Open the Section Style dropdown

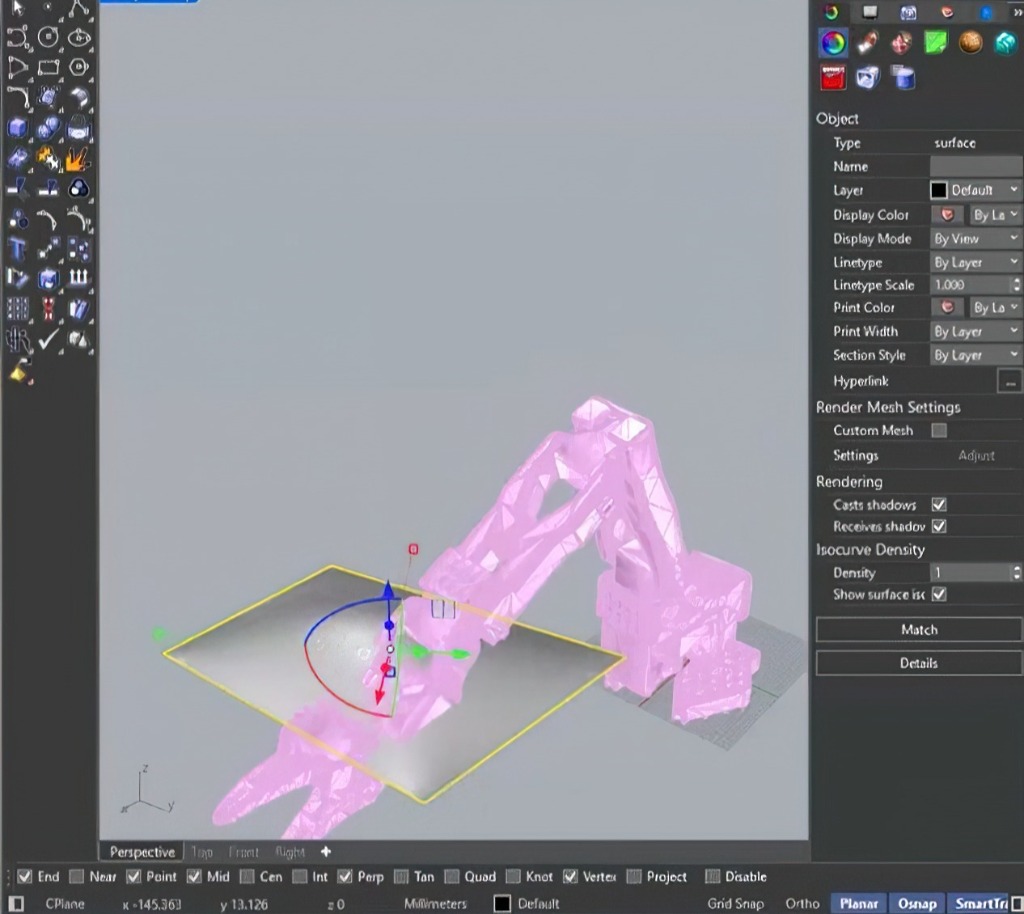pyautogui.click(x=975, y=355)
